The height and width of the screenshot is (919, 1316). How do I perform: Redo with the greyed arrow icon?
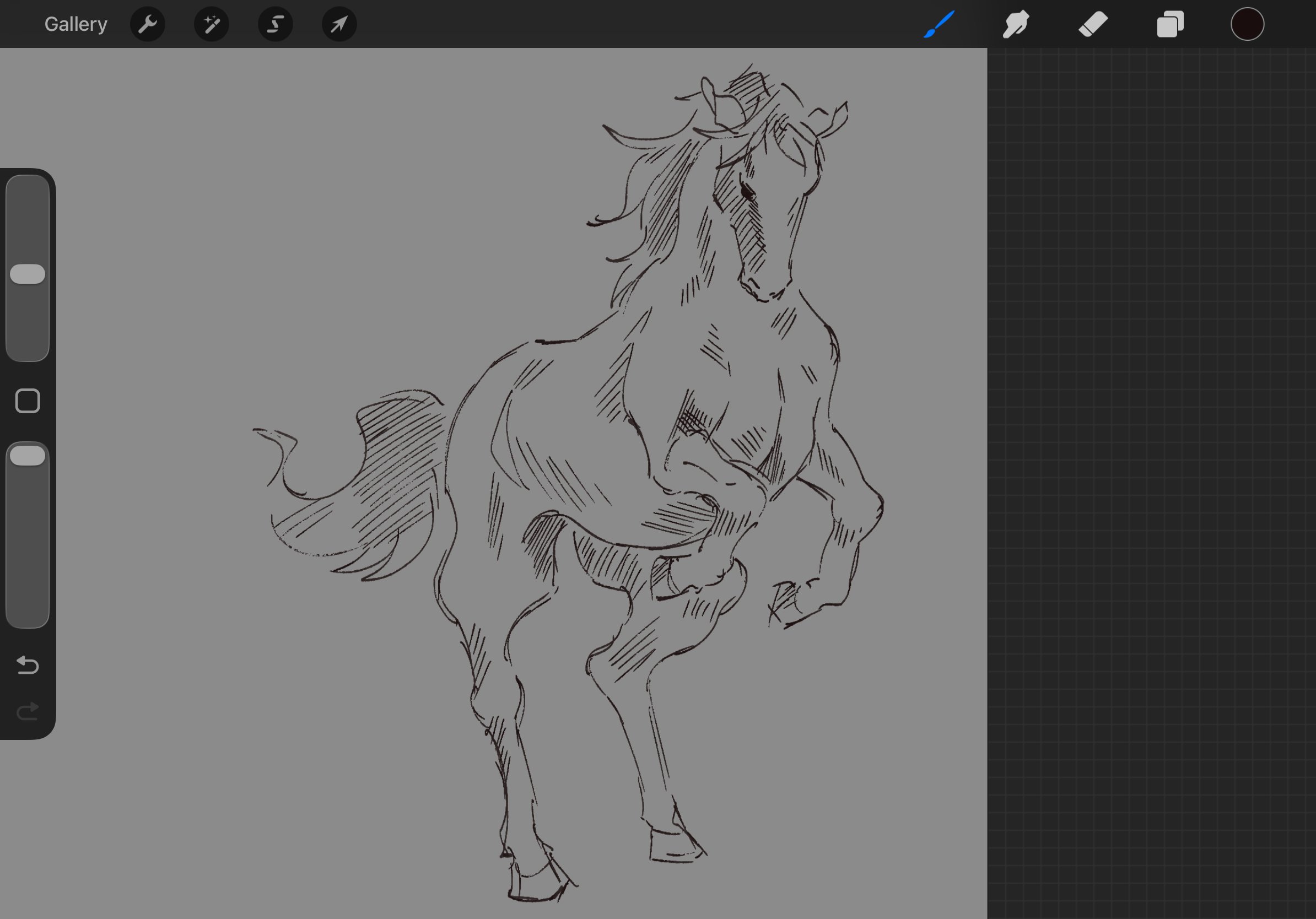point(28,712)
